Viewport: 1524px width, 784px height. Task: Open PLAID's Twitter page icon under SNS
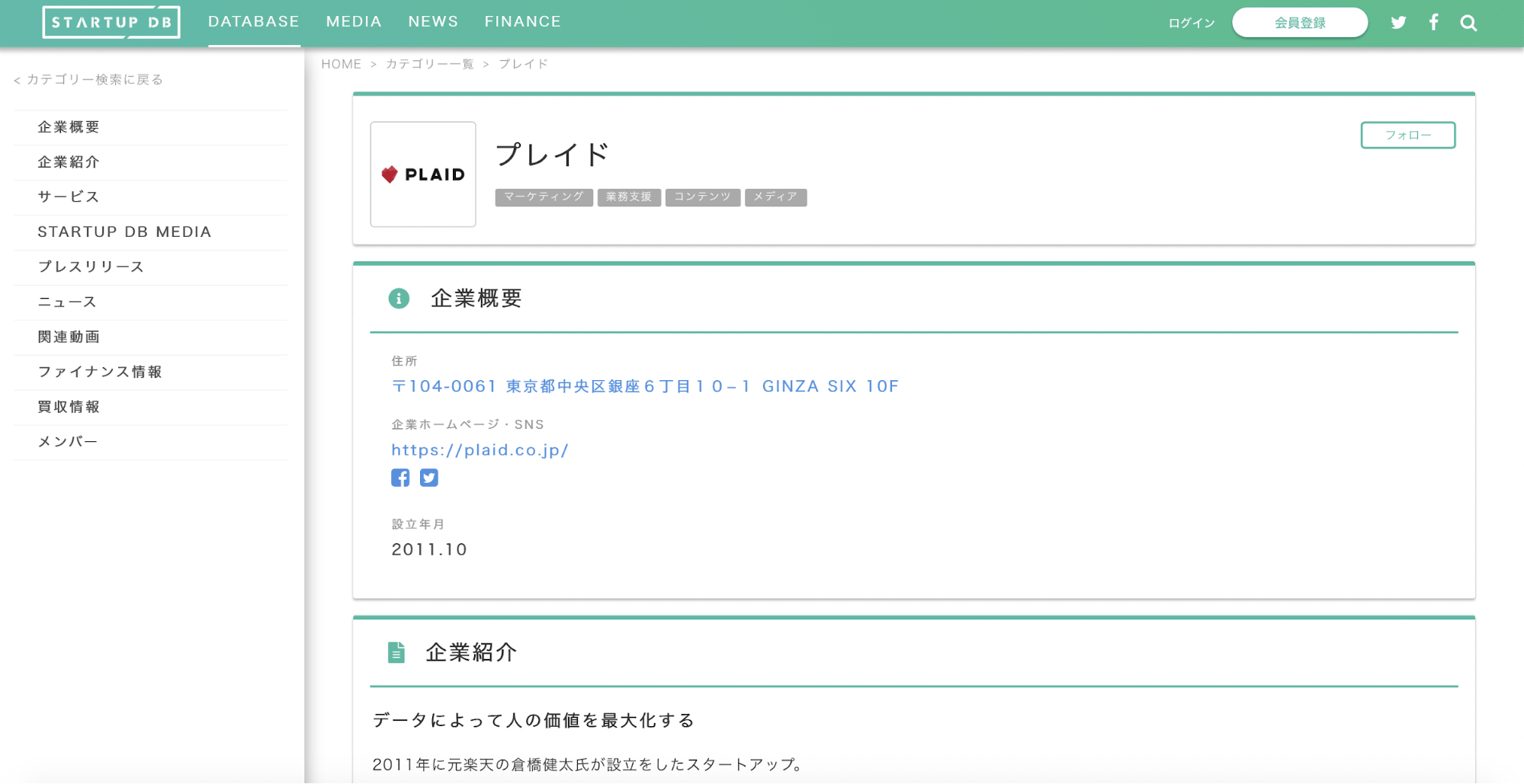coord(429,478)
